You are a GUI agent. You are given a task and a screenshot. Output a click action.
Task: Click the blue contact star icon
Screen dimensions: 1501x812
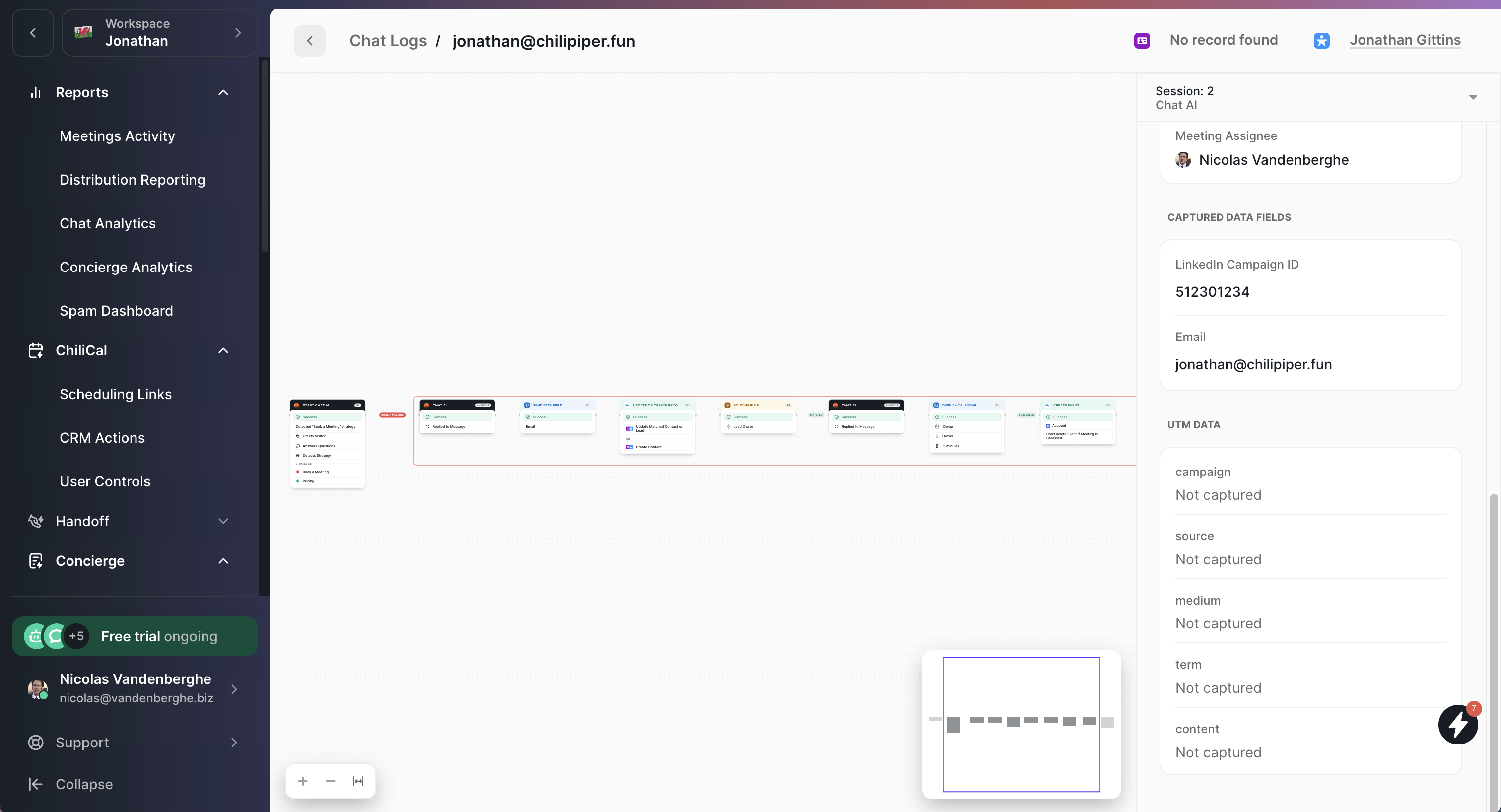(1321, 40)
